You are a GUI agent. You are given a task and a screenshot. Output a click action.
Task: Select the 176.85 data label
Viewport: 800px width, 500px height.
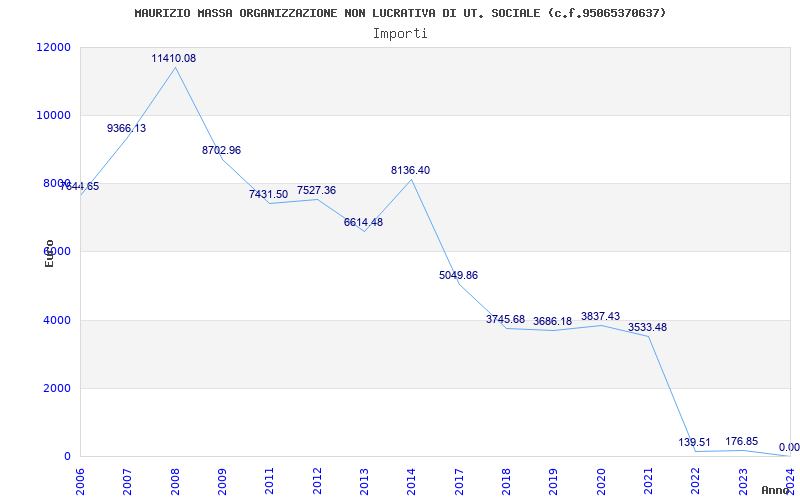742,442
